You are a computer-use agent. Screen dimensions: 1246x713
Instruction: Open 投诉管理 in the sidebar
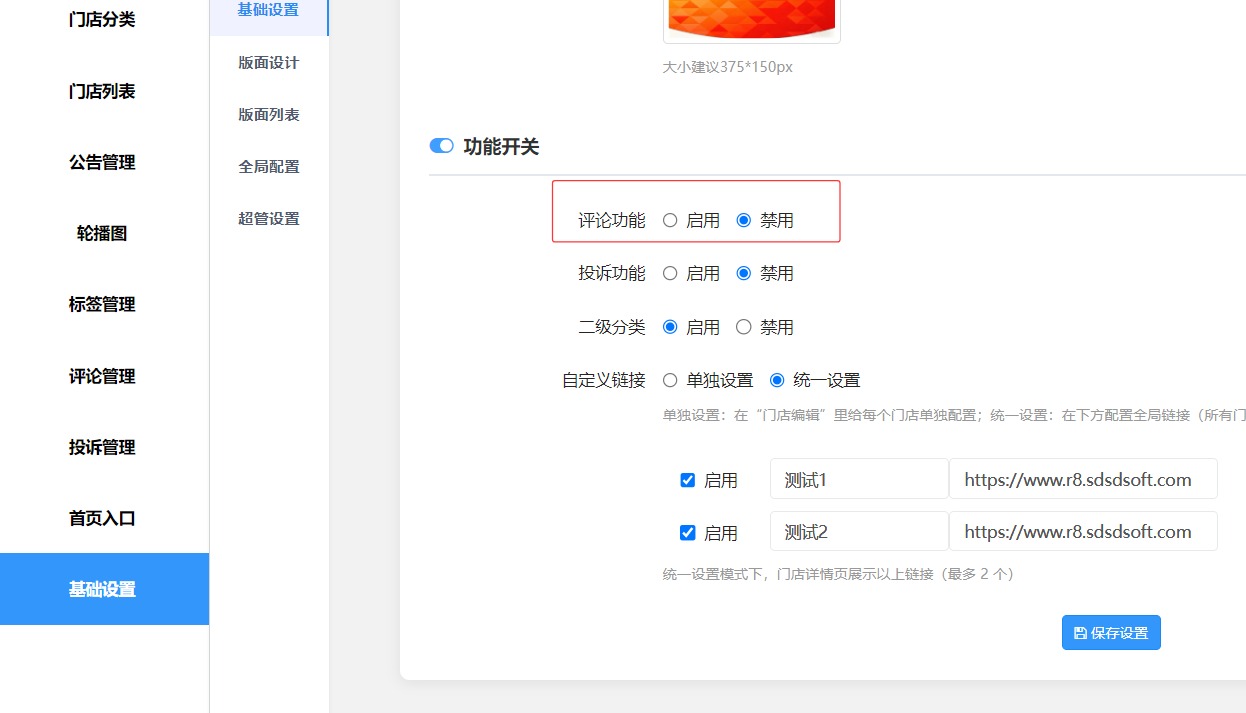102,447
